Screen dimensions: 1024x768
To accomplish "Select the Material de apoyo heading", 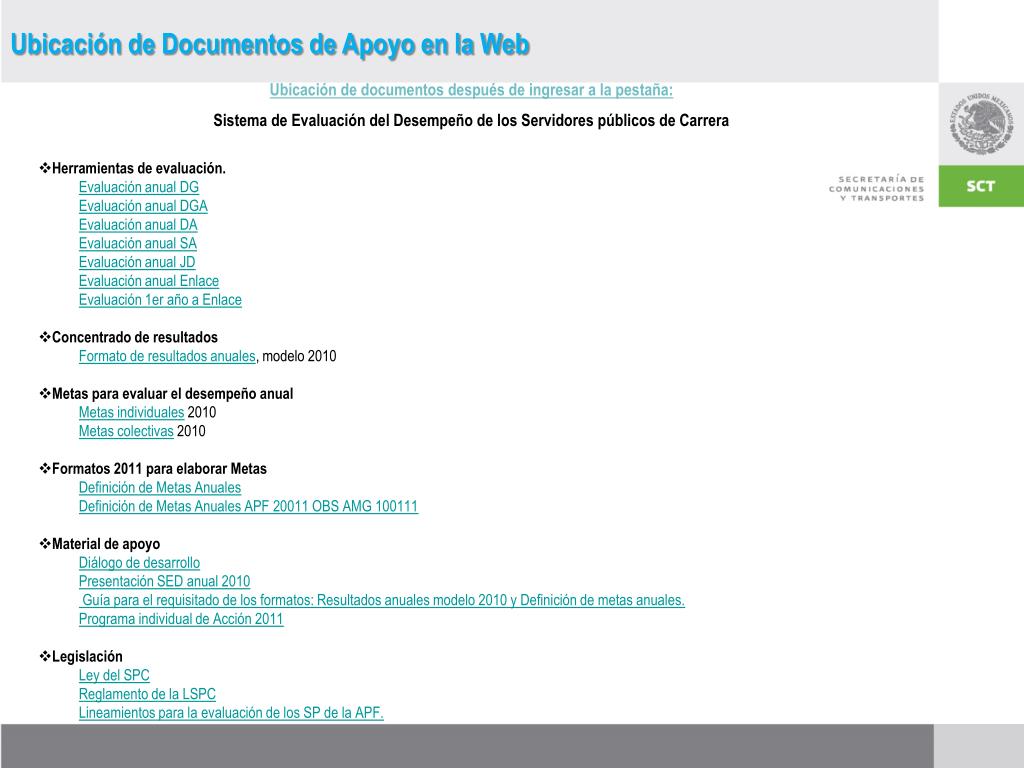I will tap(106, 544).
